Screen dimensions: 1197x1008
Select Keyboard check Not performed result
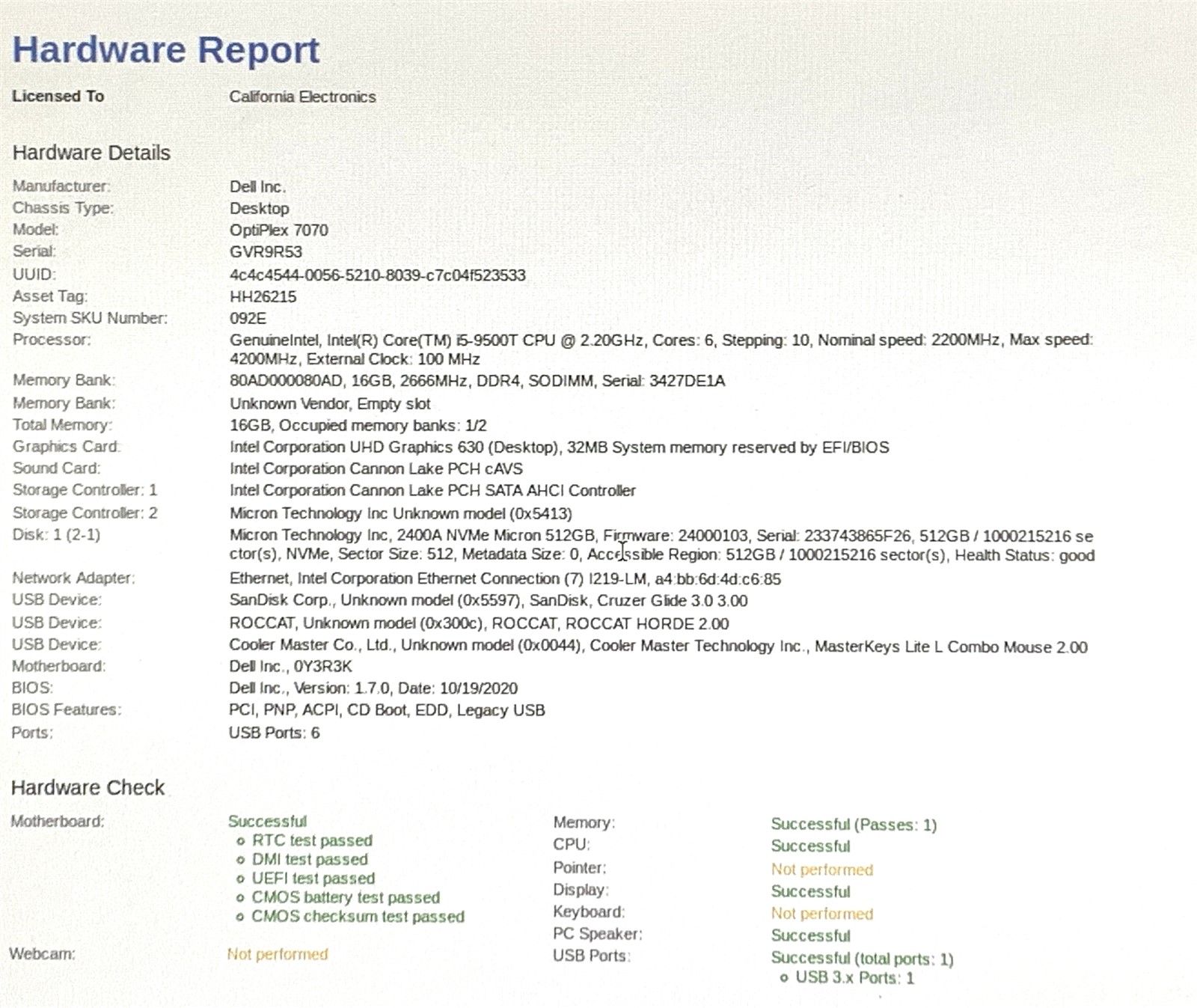[x=822, y=914]
